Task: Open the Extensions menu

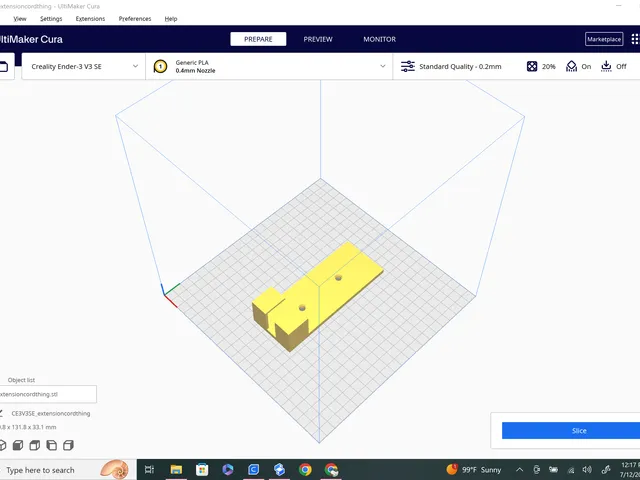Action: tap(90, 19)
